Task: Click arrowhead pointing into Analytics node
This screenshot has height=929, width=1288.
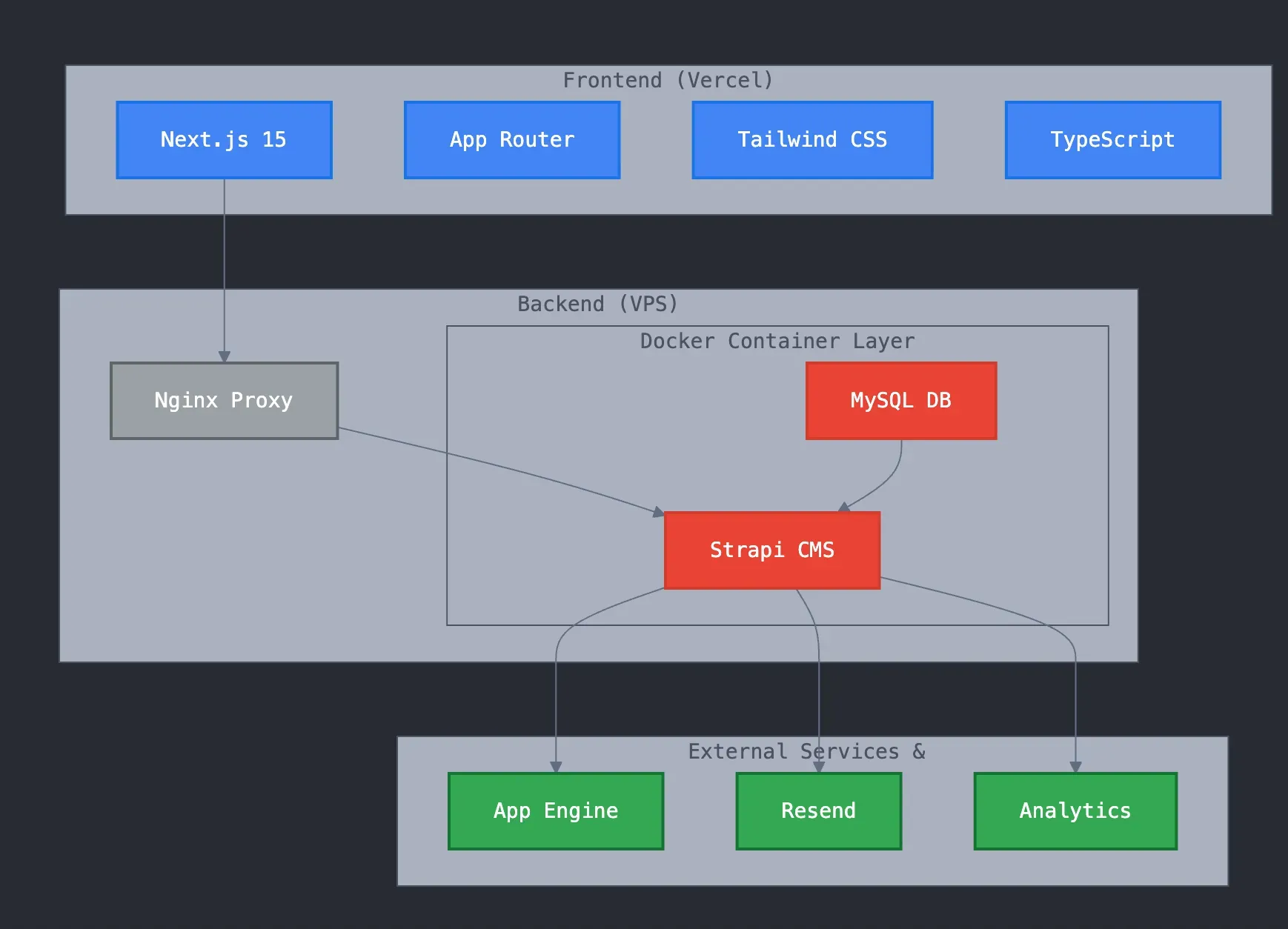Action: point(1075,767)
